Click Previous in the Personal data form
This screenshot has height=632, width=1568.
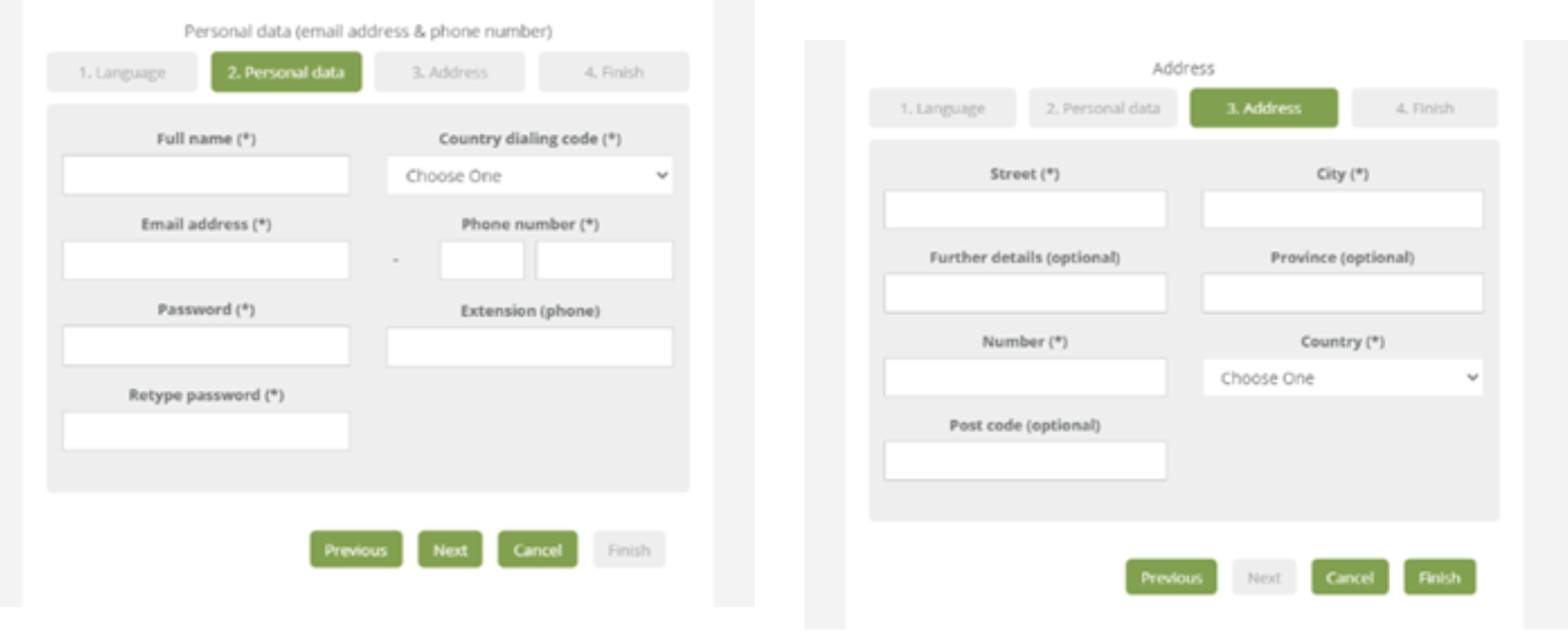[x=356, y=549]
